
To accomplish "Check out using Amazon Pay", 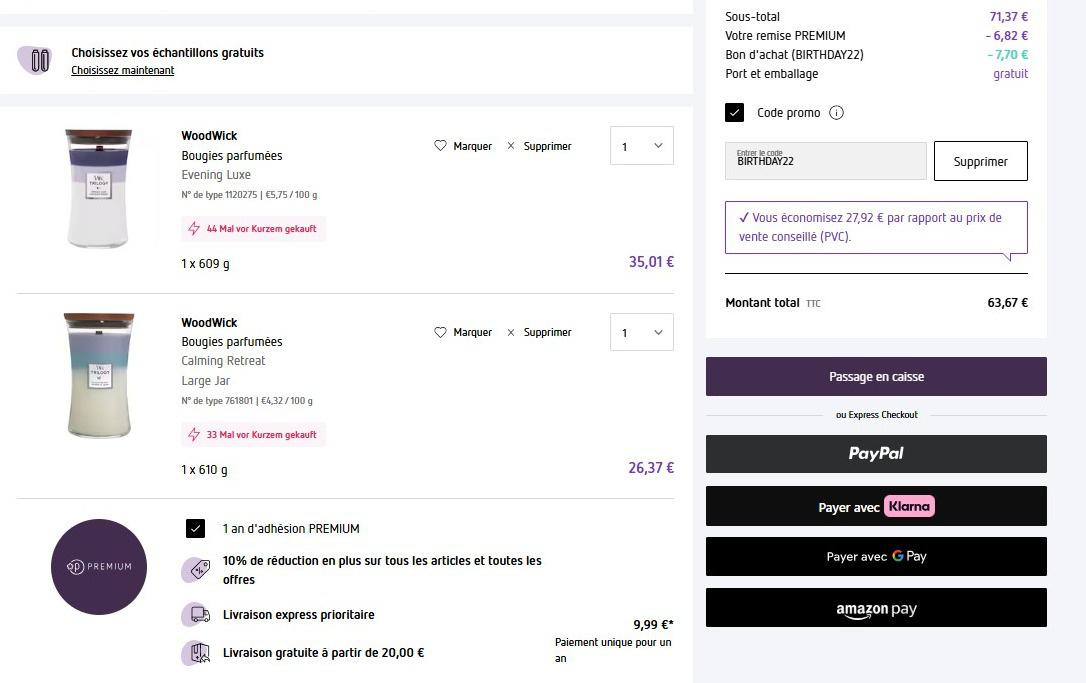I will [x=876, y=608].
